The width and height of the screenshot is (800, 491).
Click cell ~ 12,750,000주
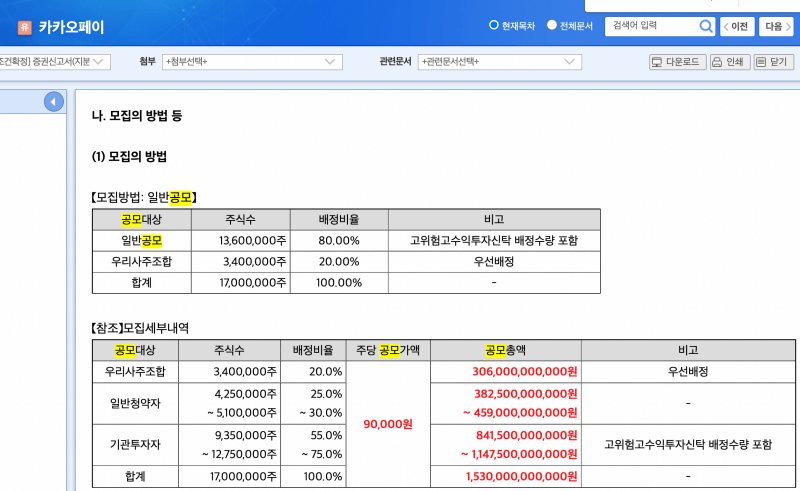239,454
